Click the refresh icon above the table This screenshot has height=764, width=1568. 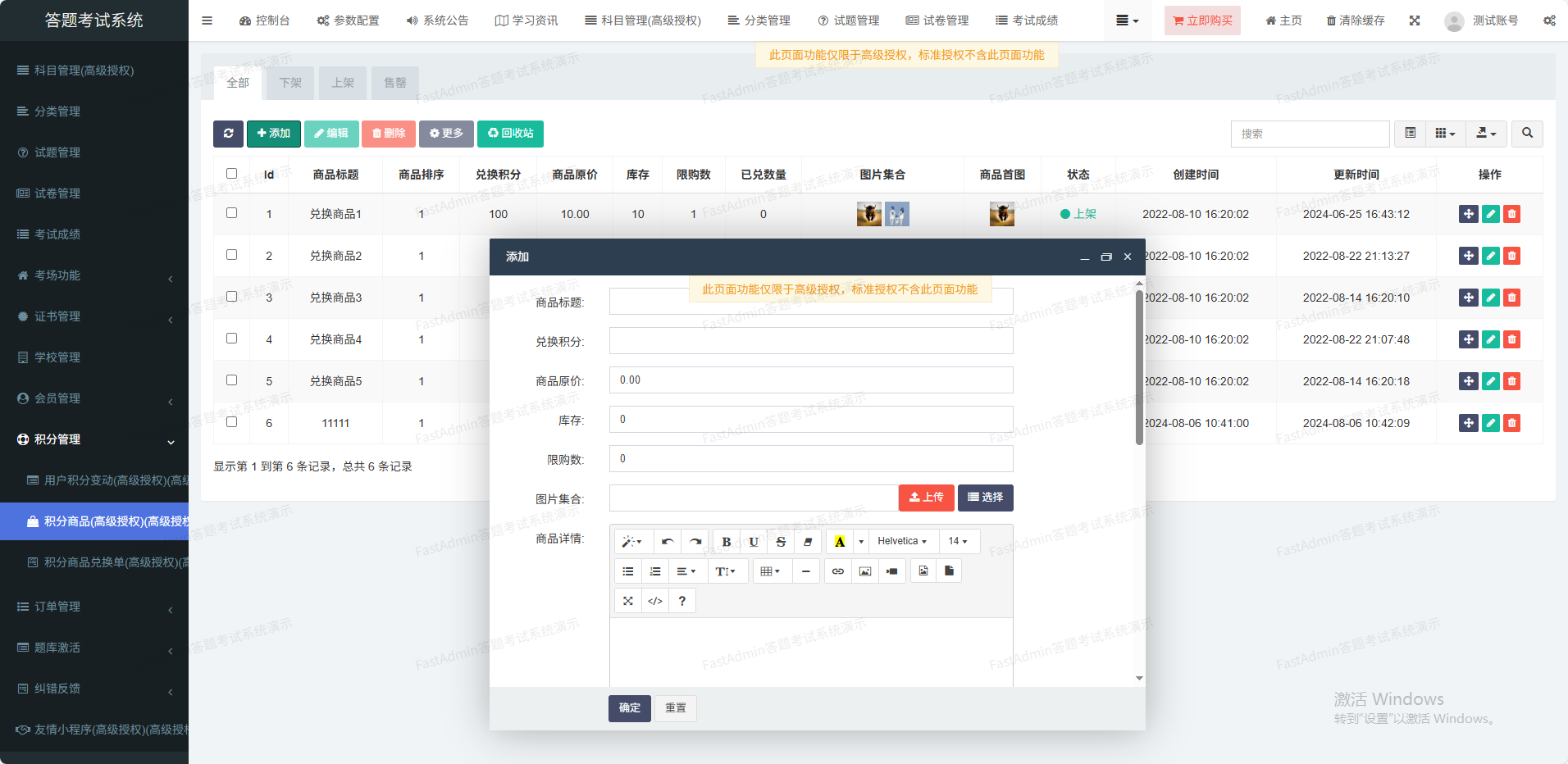[x=228, y=134]
